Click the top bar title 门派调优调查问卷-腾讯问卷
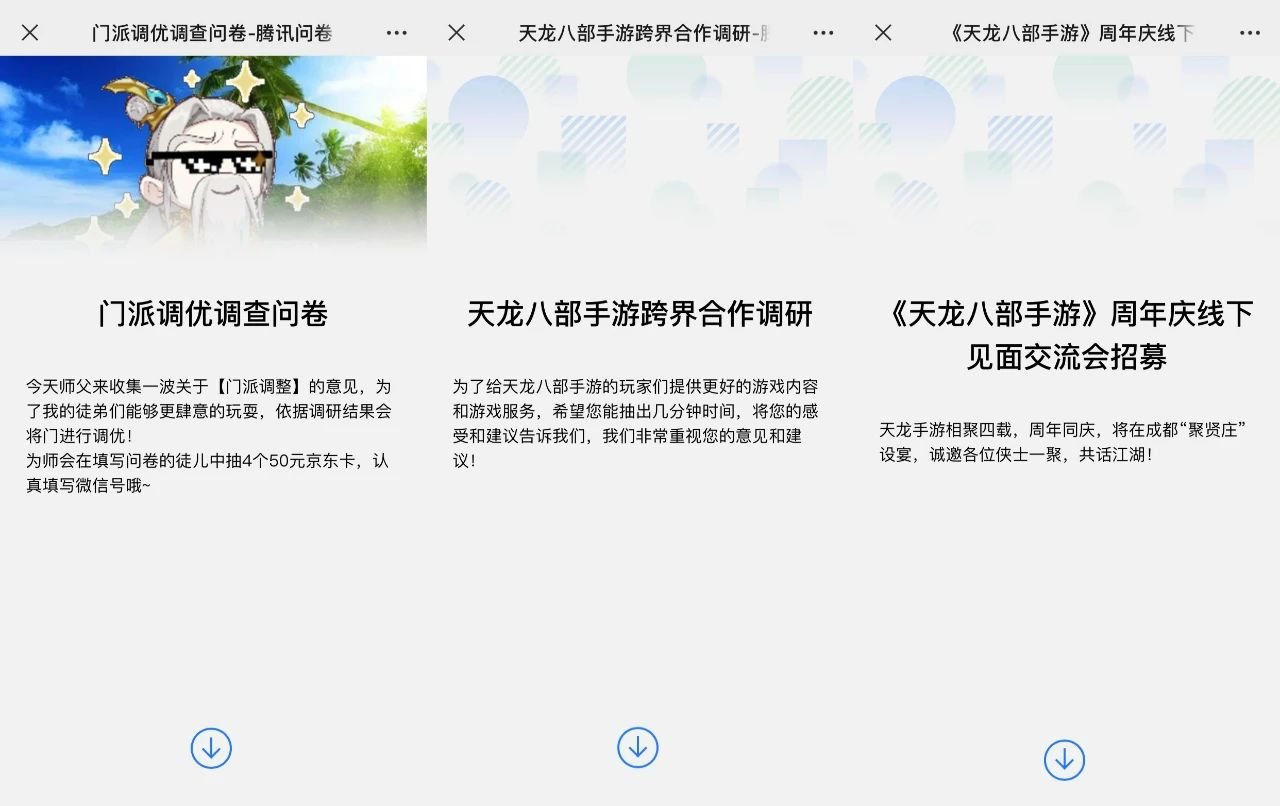This screenshot has height=806, width=1280. coord(212,33)
